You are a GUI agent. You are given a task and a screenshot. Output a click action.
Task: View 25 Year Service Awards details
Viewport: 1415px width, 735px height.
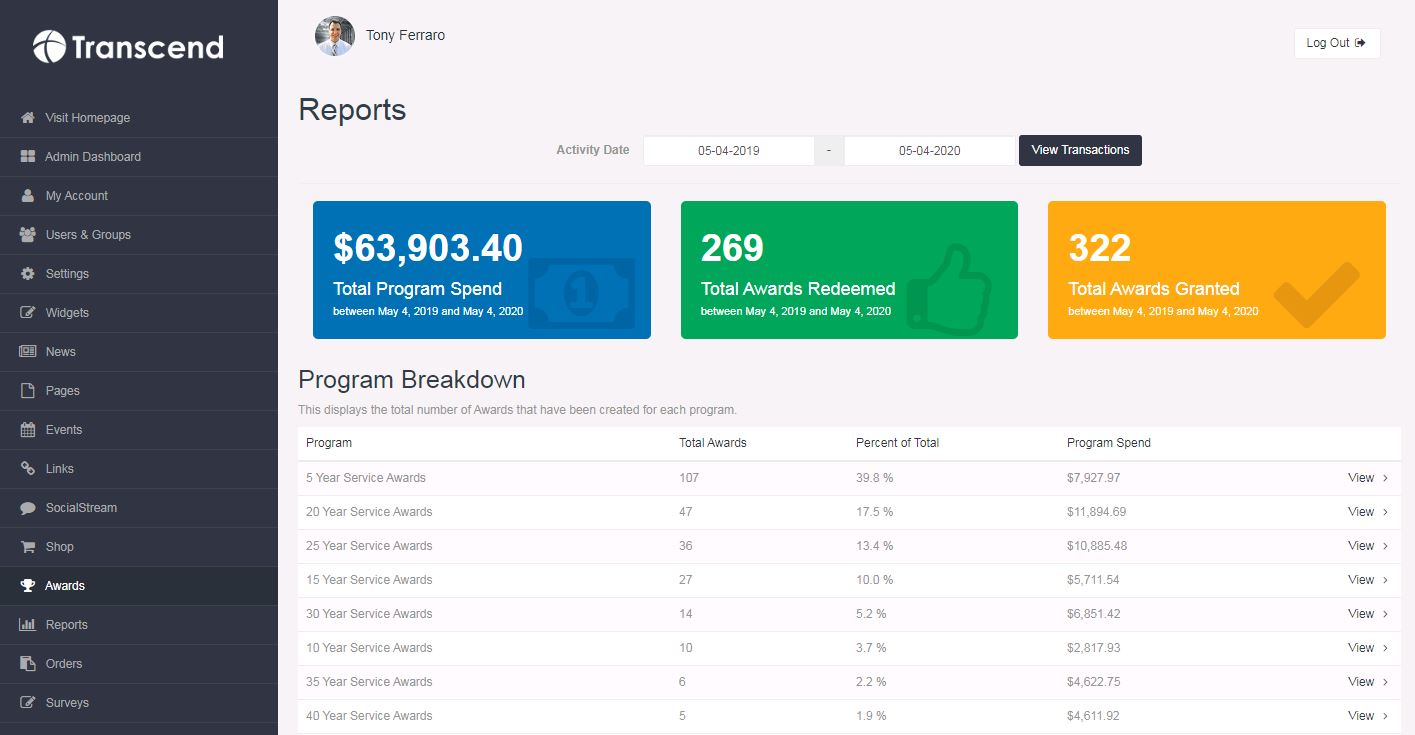(1368, 546)
